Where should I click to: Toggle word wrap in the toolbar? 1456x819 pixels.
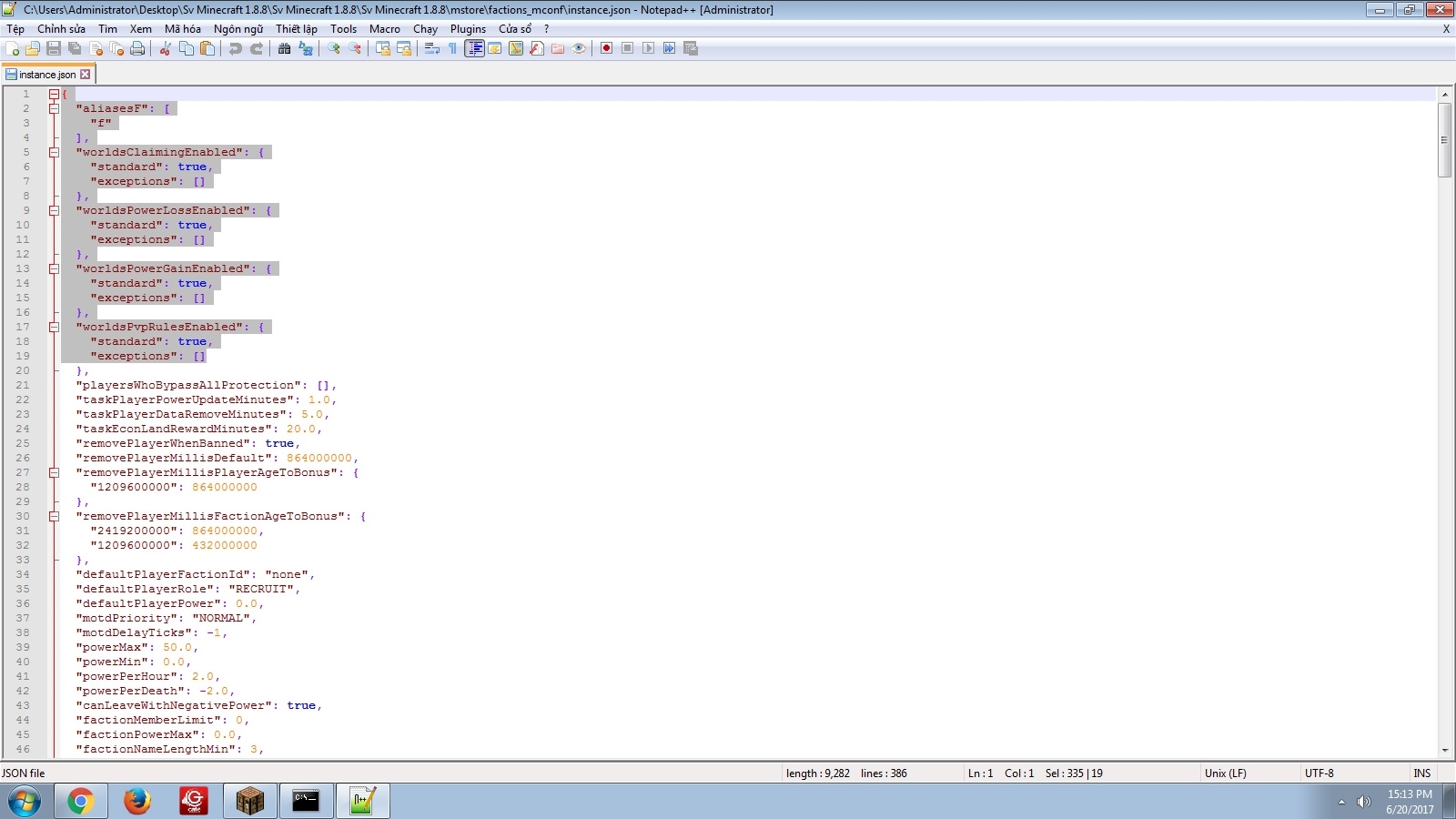(x=431, y=48)
